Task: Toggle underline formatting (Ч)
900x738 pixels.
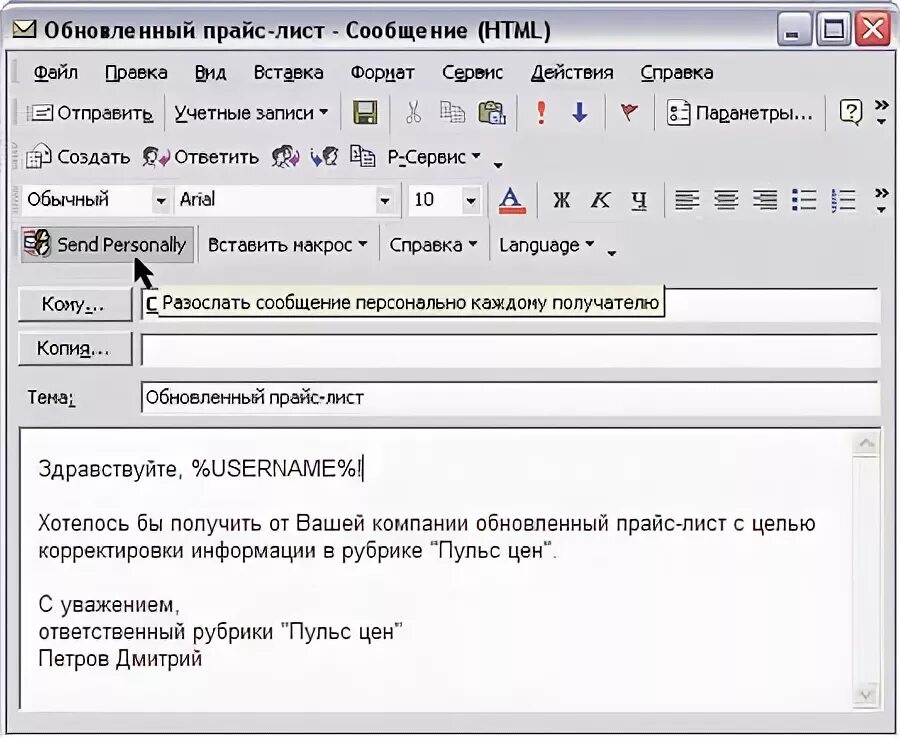Action: [639, 200]
